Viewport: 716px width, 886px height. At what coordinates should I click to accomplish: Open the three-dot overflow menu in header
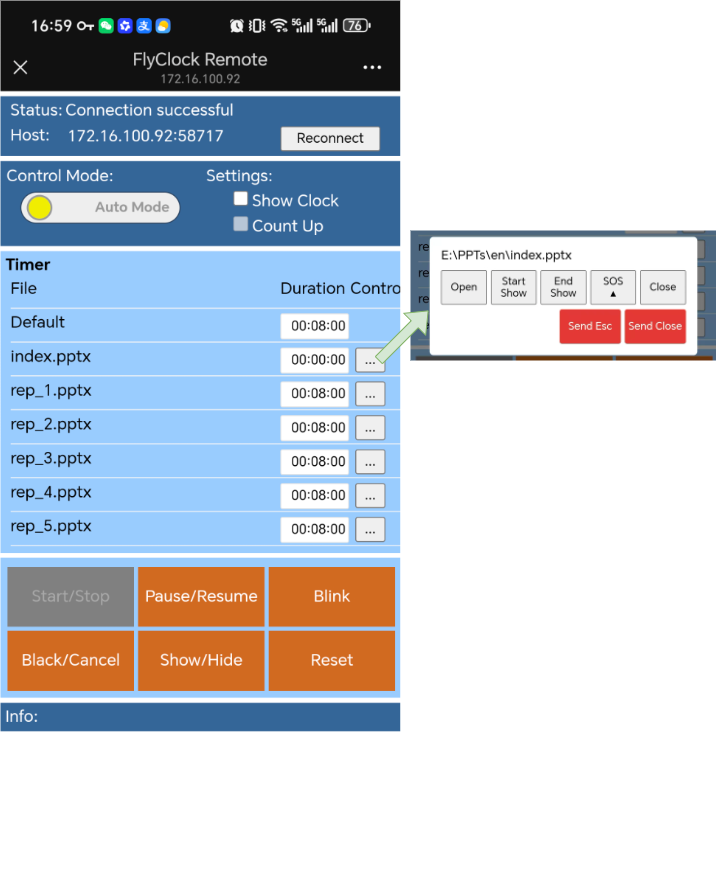(372, 67)
